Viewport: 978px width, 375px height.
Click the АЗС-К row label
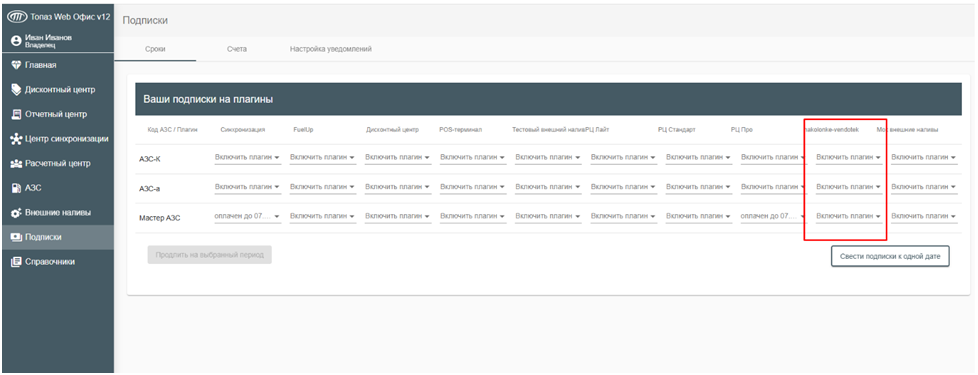click(149, 159)
